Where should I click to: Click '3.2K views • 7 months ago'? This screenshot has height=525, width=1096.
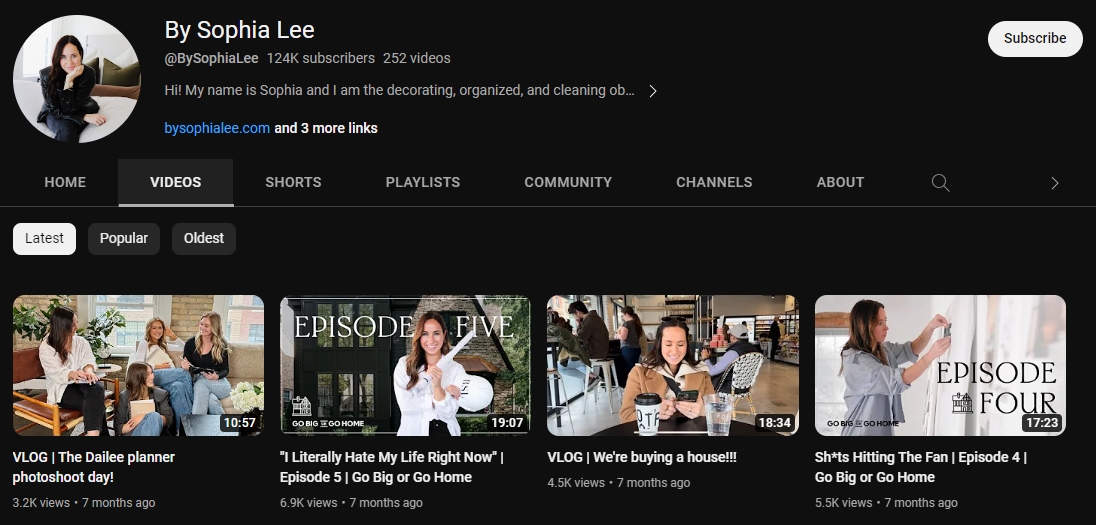pyautogui.click(x=84, y=503)
